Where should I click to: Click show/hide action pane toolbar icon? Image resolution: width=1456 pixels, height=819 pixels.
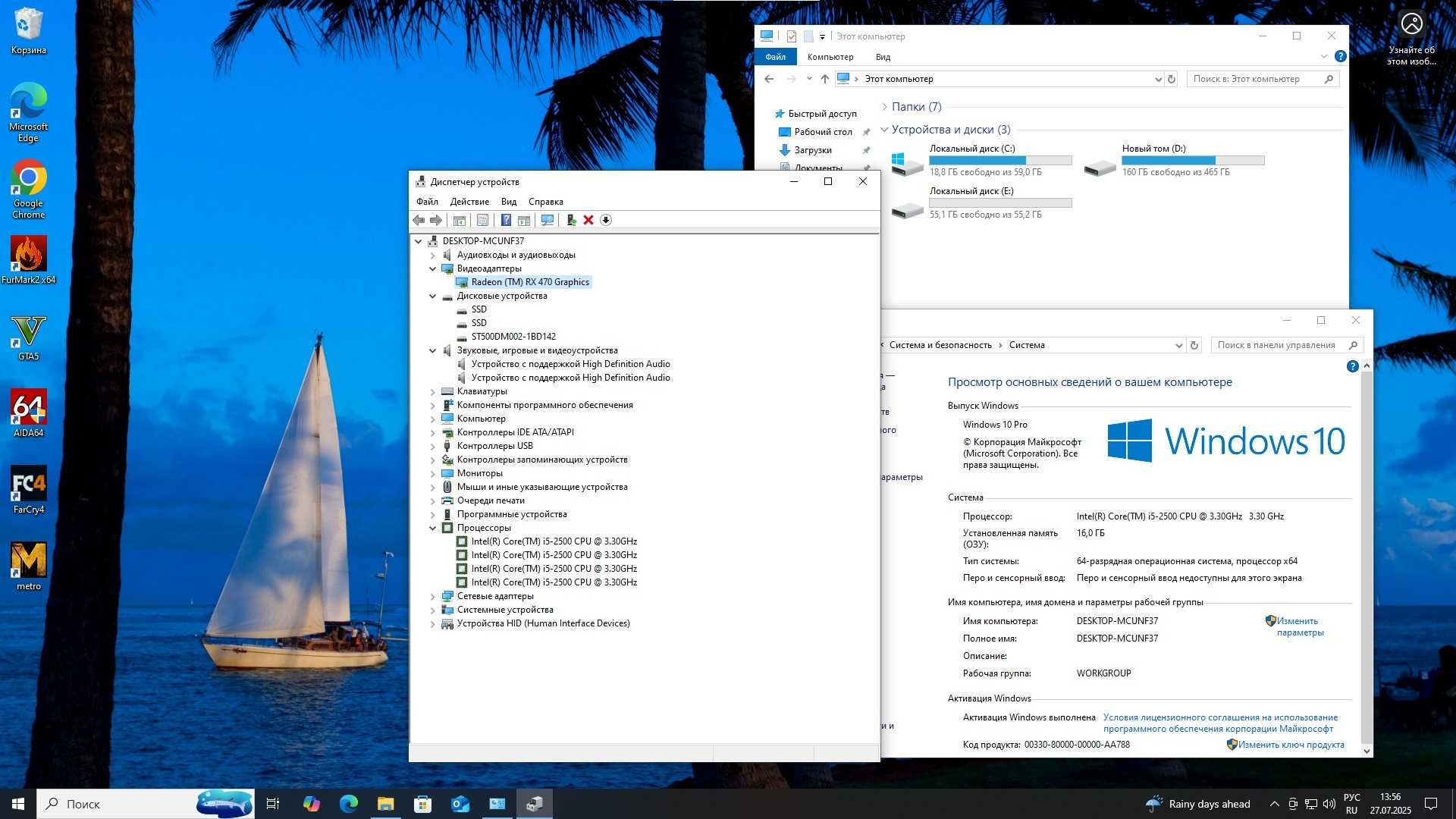point(524,220)
